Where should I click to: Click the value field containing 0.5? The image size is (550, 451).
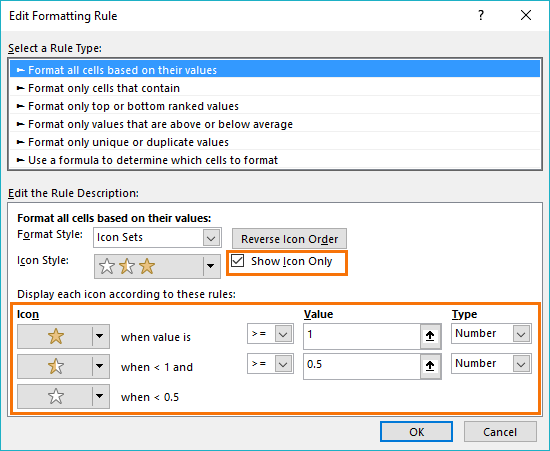[362, 366]
